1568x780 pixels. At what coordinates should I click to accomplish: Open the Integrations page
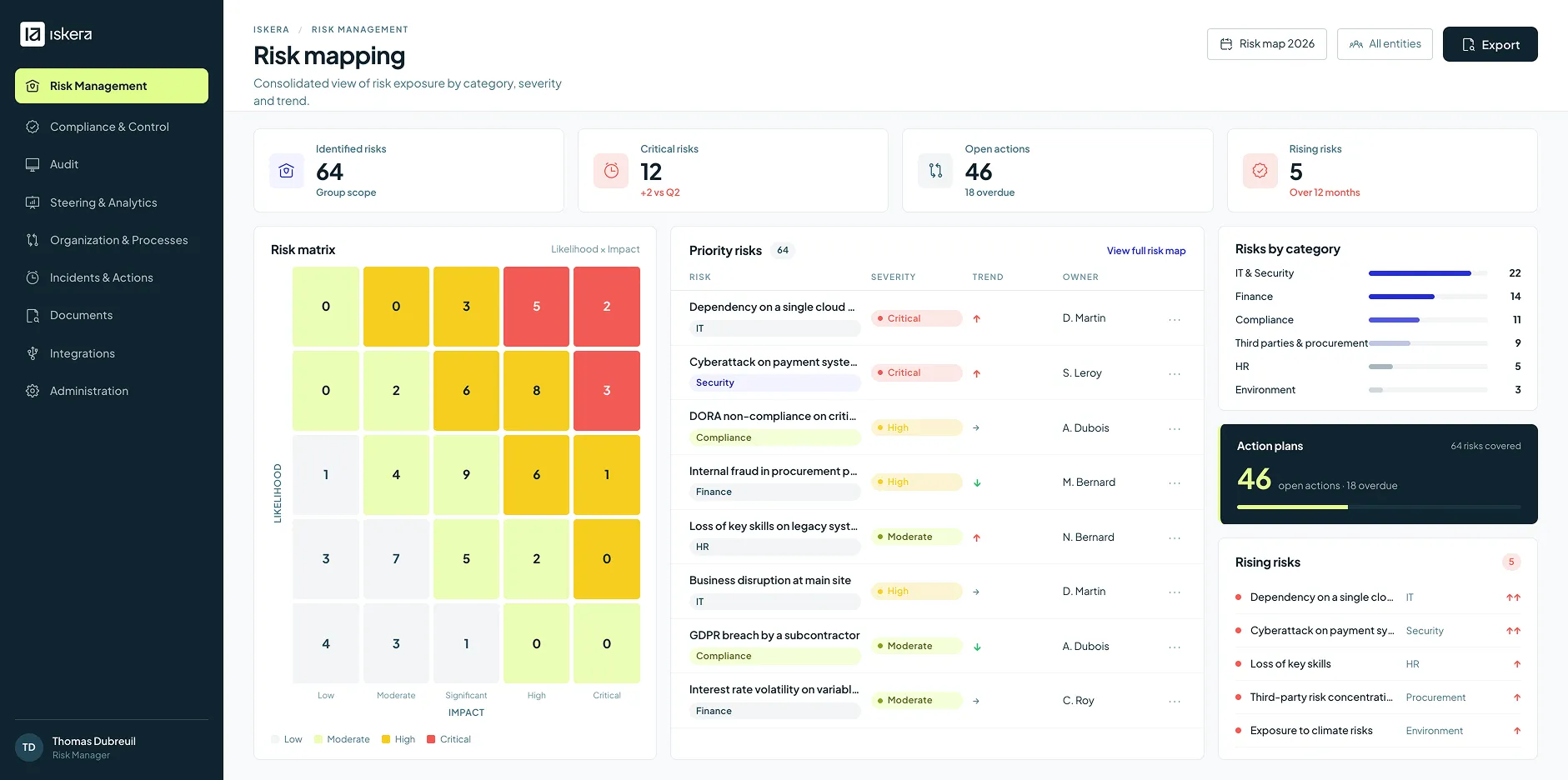click(112, 353)
